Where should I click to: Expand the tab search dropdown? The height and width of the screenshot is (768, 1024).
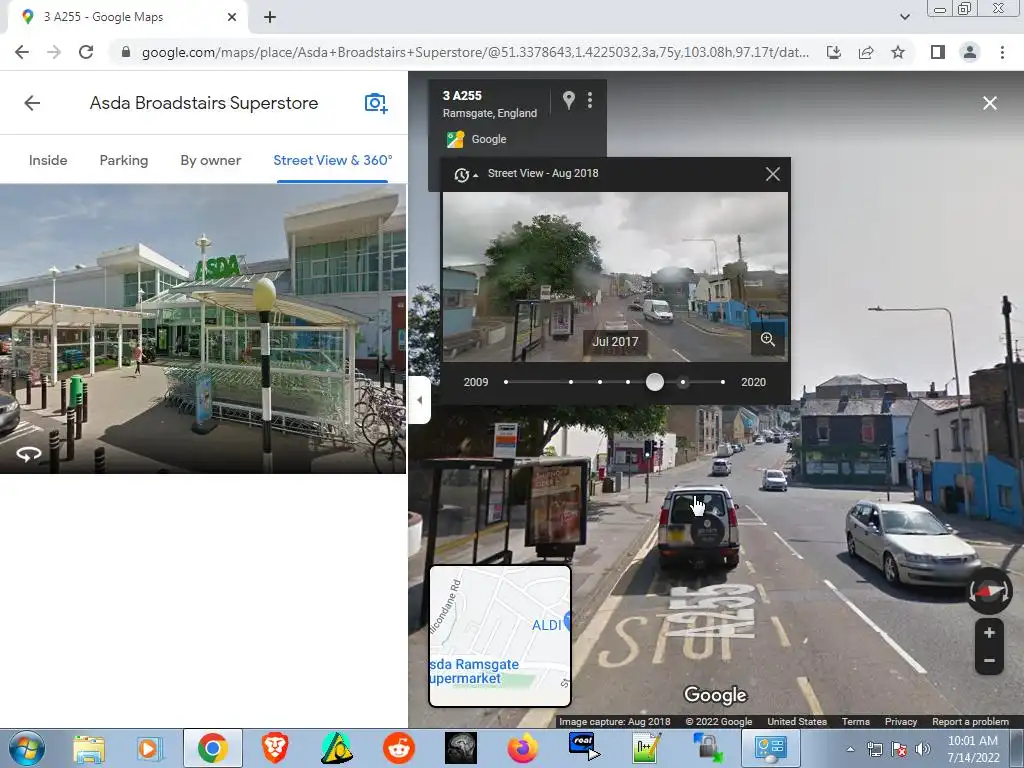tap(904, 17)
